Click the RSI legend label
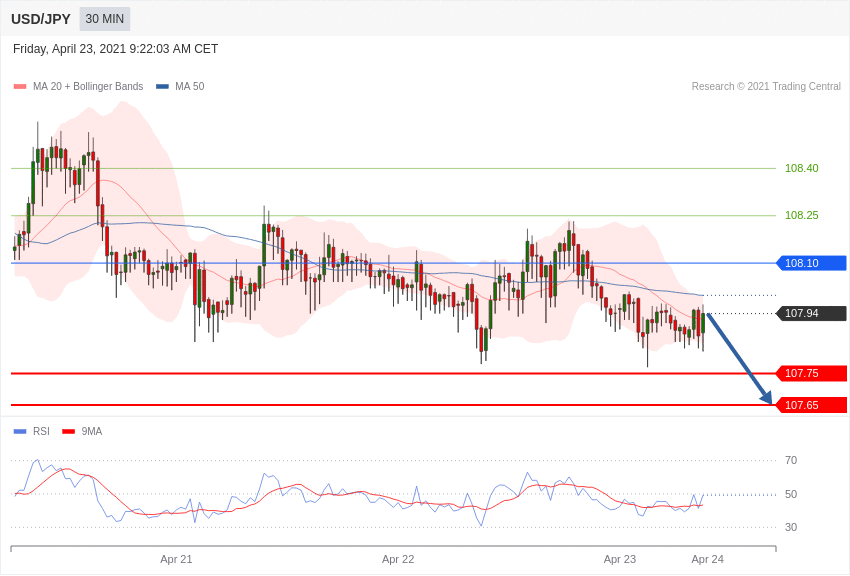850x576 pixels. pos(41,431)
